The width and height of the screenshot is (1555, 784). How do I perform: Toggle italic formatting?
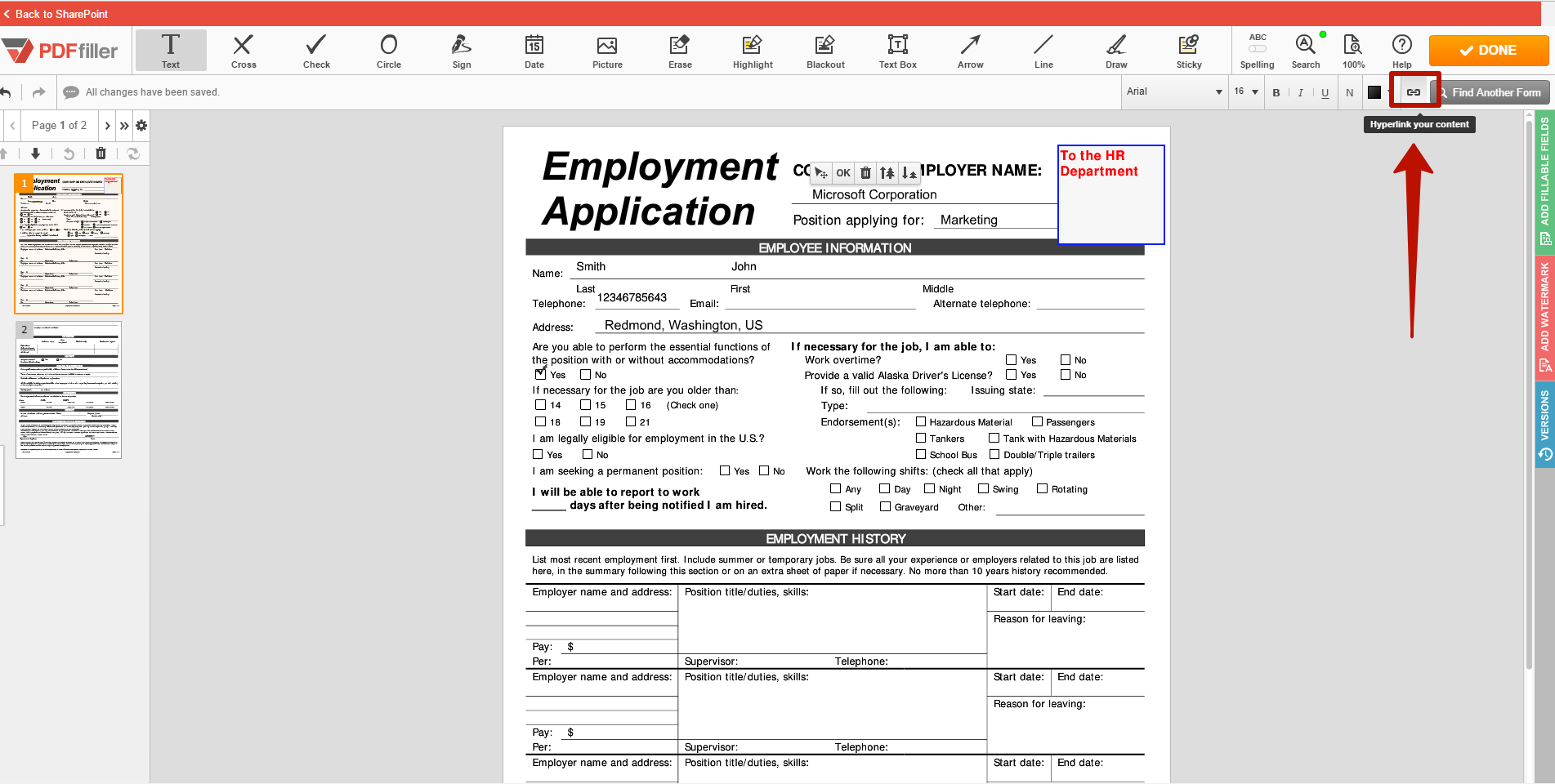pos(1300,92)
